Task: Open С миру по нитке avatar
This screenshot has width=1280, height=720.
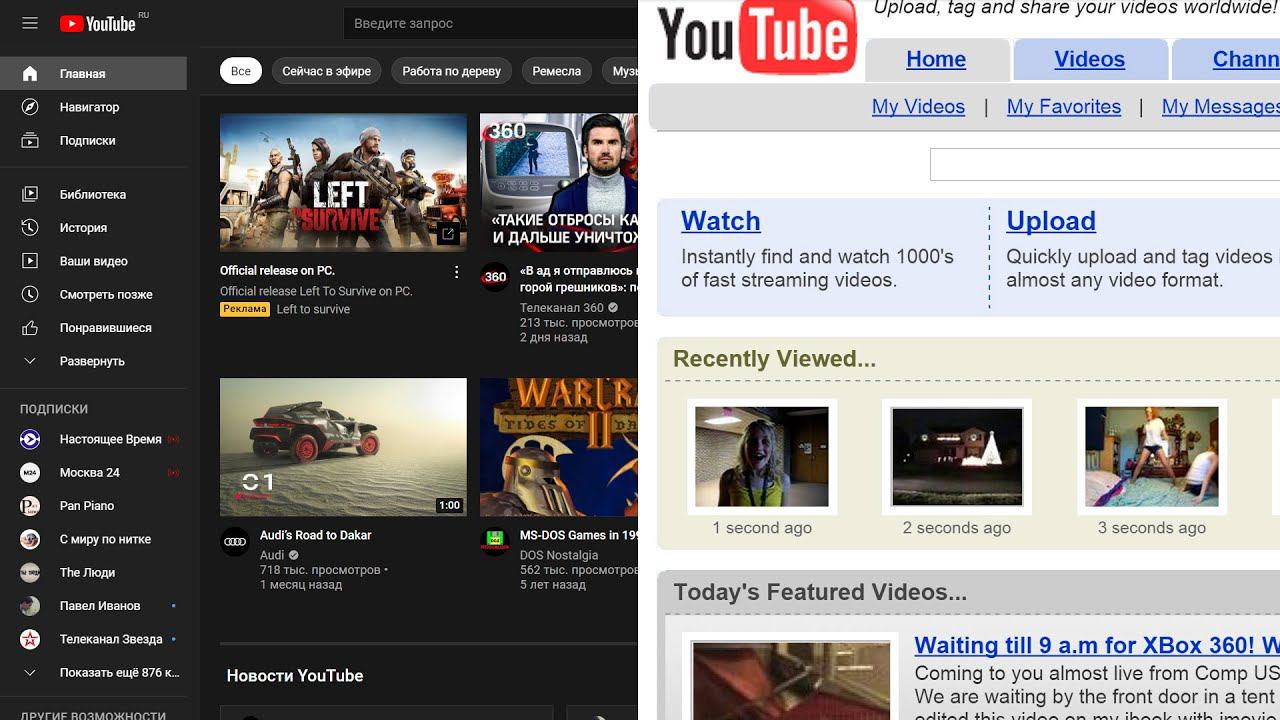Action: coord(30,539)
